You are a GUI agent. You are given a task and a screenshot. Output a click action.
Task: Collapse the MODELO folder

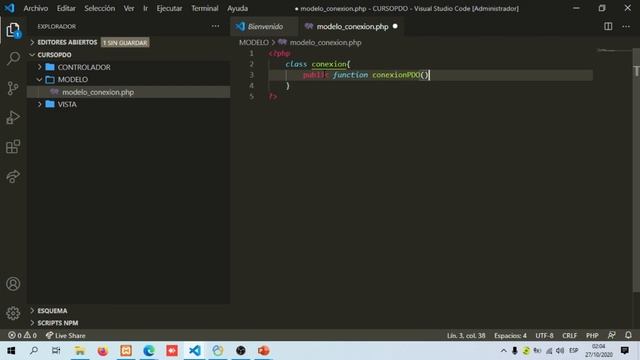tap(73, 80)
